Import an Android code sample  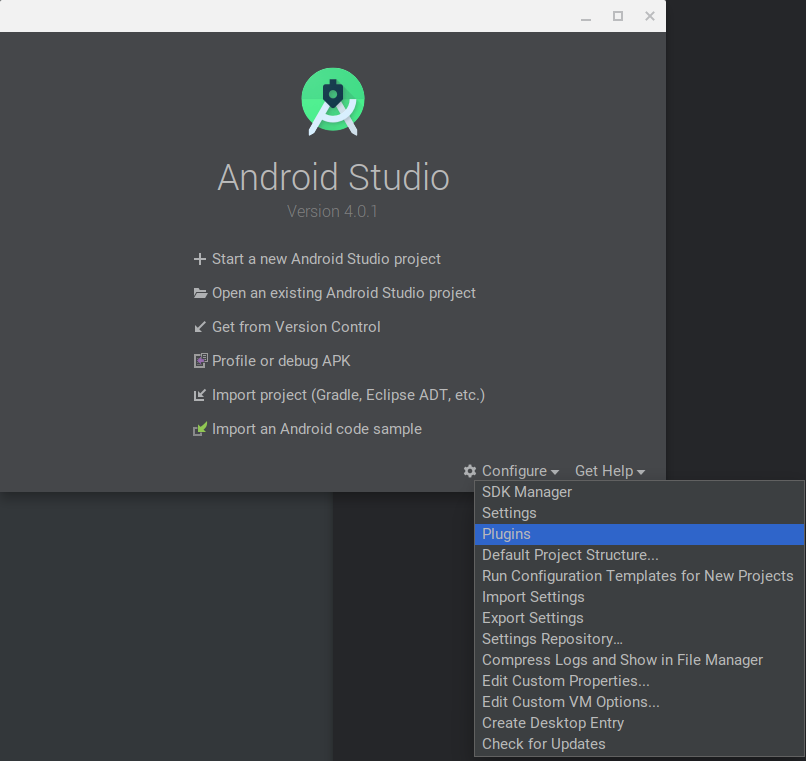coord(317,429)
